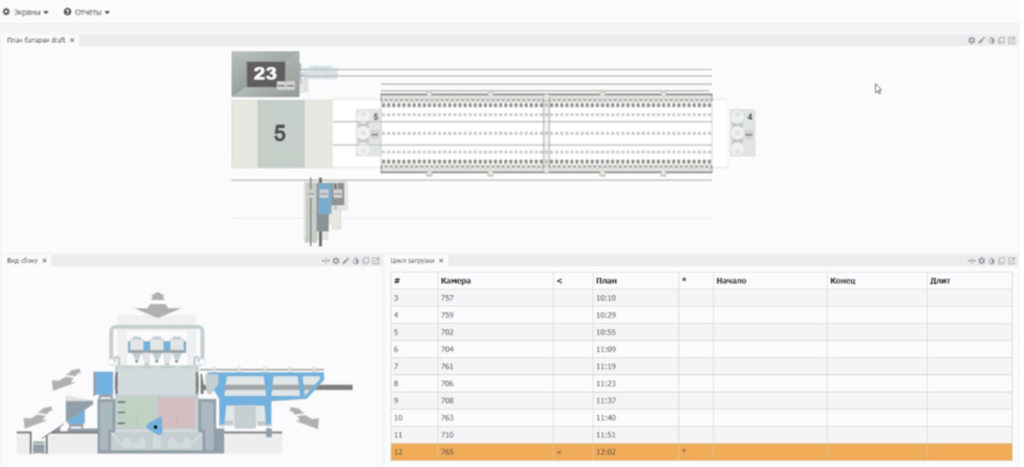Click pencil edit icon in Вид сбоку panel
This screenshot has height=467, width=1024.
tap(345, 261)
